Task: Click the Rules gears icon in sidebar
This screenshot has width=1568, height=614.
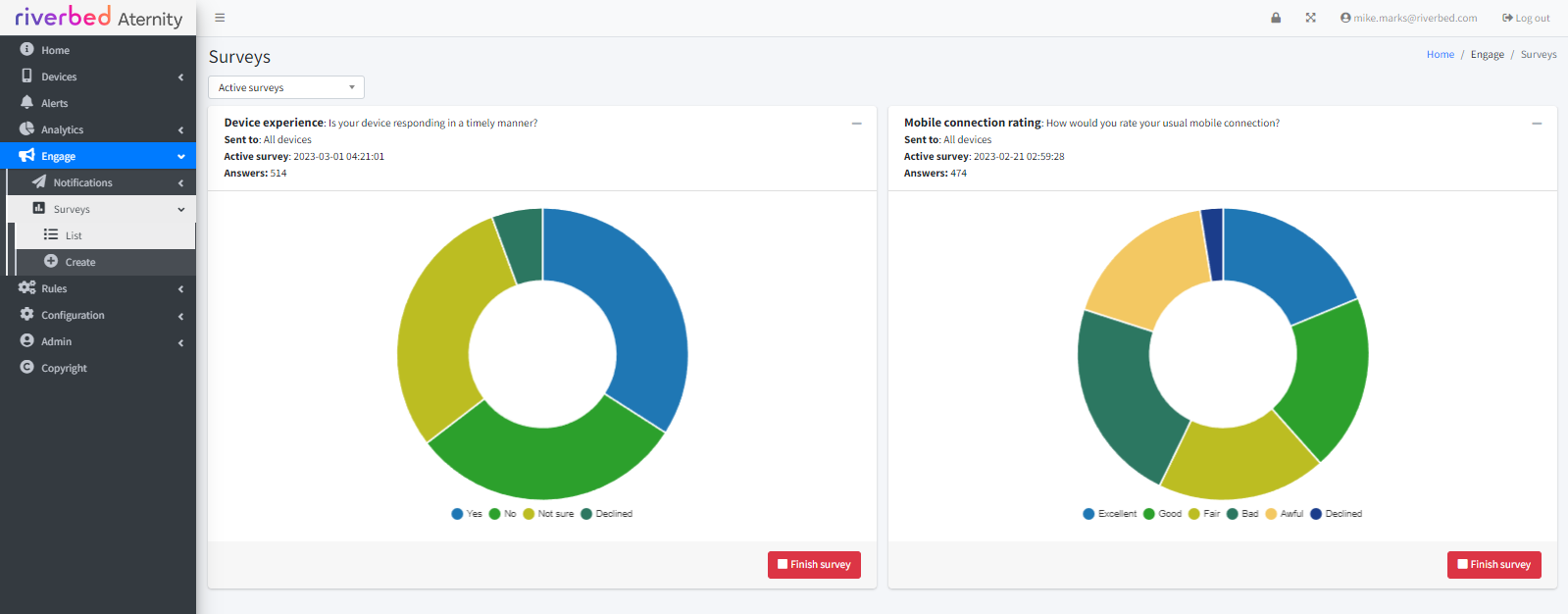Action: (x=26, y=288)
